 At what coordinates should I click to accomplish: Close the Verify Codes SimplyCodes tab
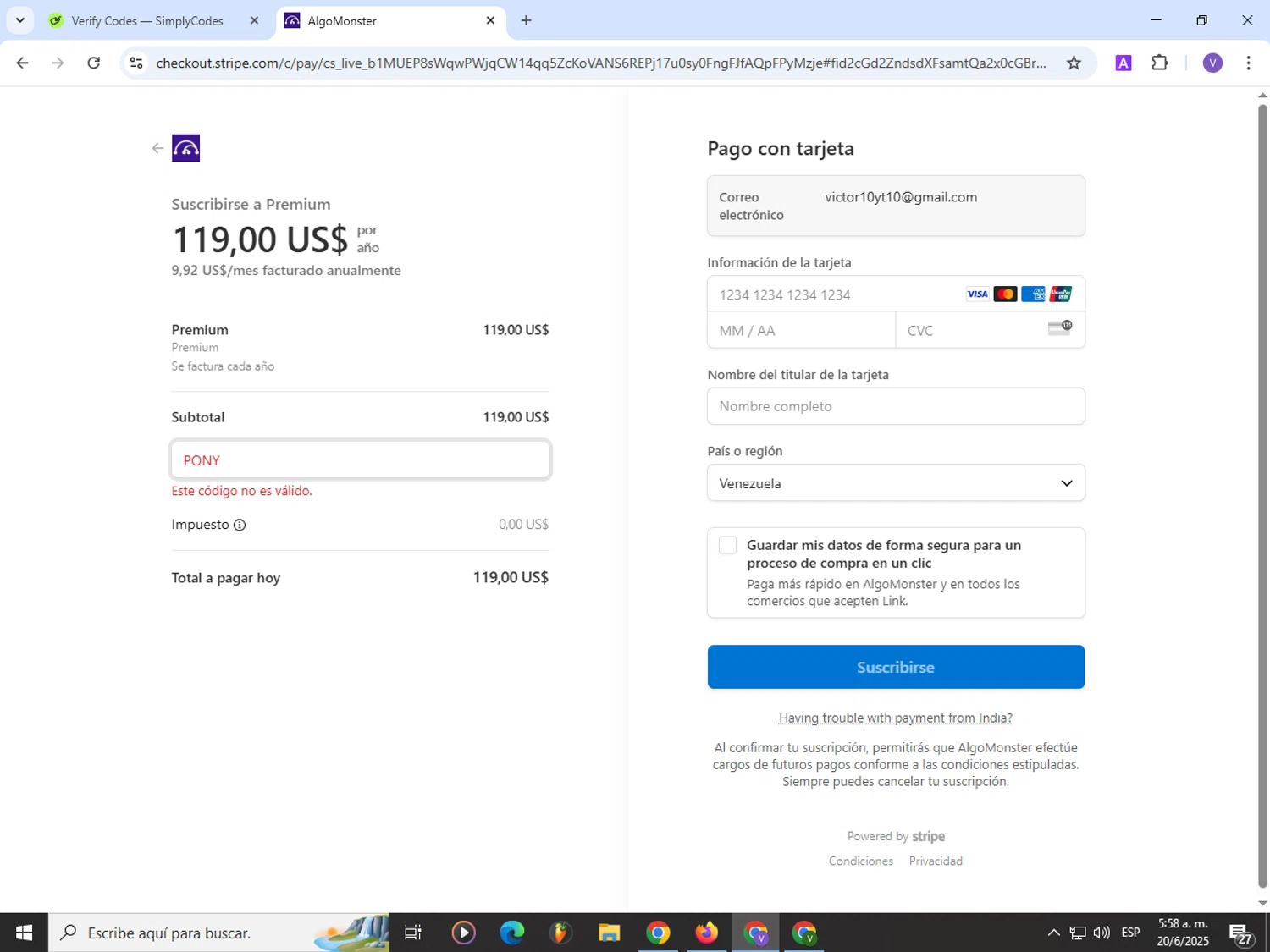click(254, 20)
